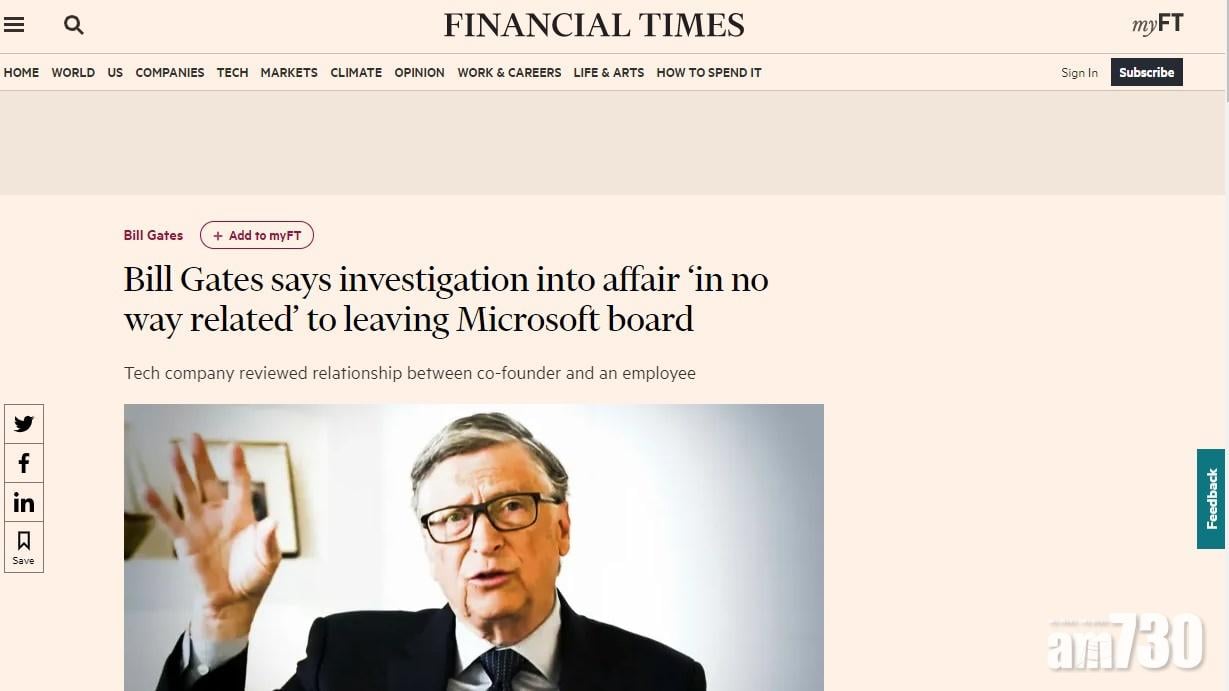Image resolution: width=1229 pixels, height=691 pixels.
Task: Select Companies in the navigation bar
Action: click(170, 73)
